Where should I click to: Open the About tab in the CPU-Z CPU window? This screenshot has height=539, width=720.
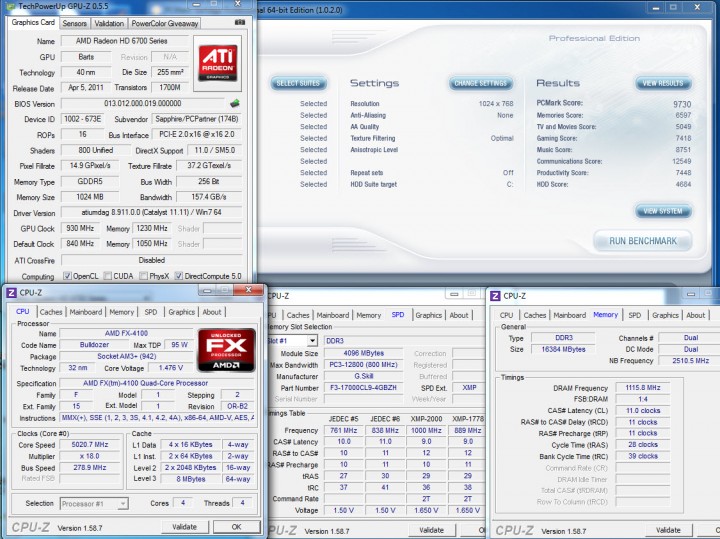[x=212, y=312]
